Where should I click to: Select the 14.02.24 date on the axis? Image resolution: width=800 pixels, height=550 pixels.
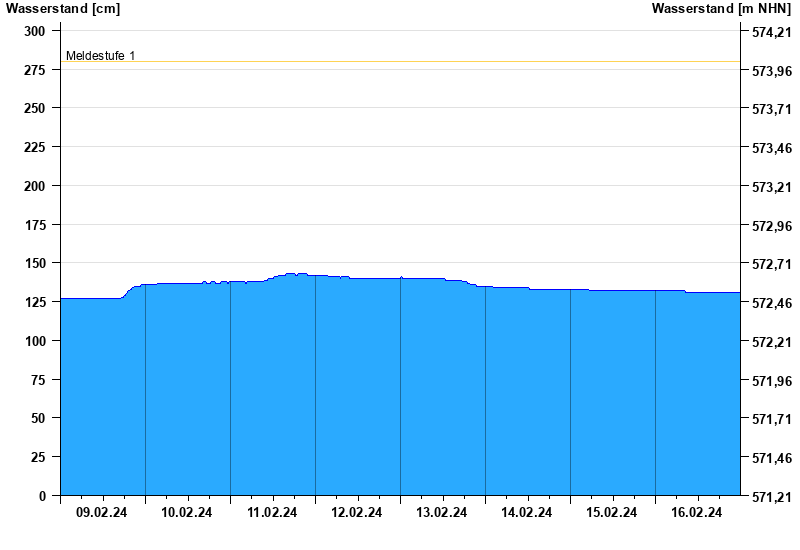tap(527, 513)
